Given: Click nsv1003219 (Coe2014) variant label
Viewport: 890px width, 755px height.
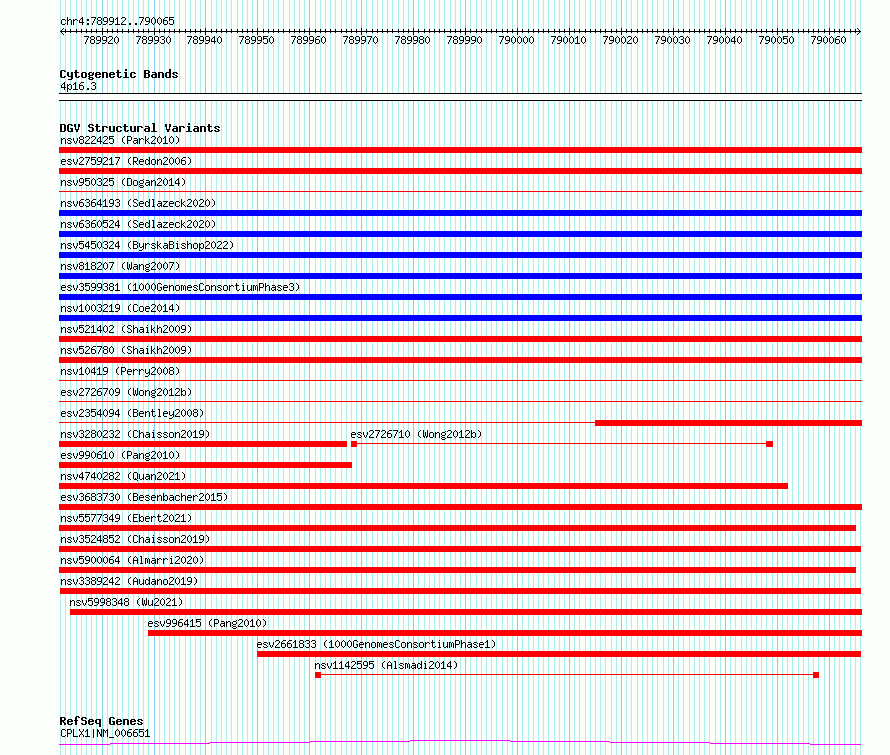Looking at the screenshot, I should coord(120,308).
